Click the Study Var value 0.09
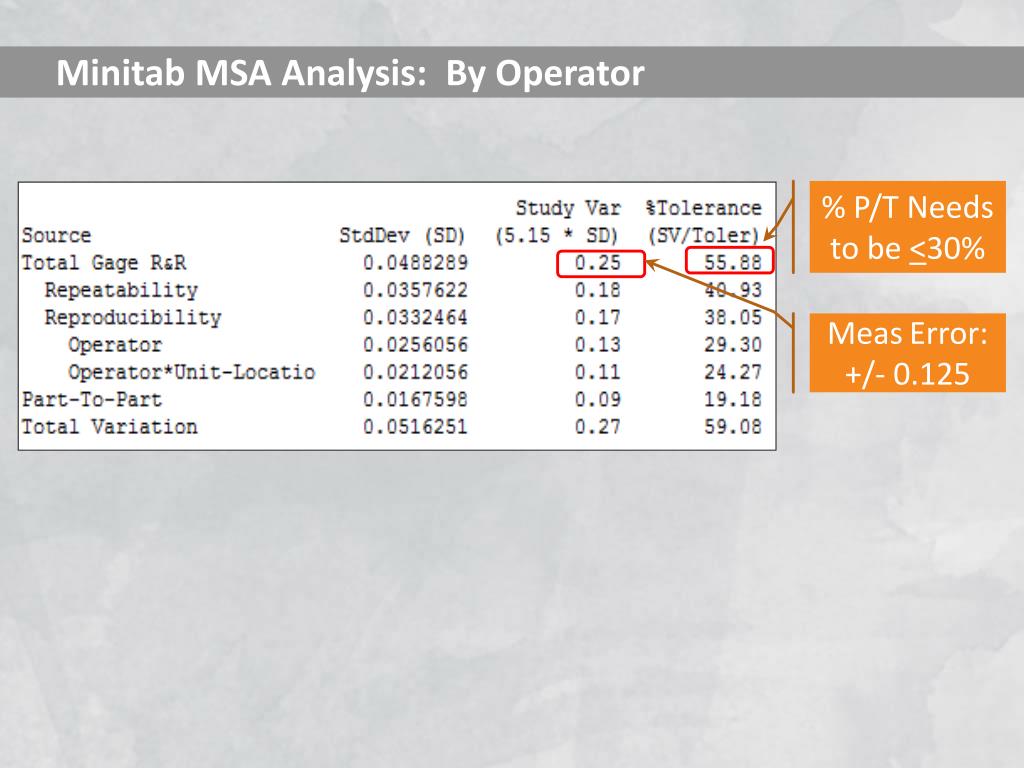 click(x=598, y=400)
